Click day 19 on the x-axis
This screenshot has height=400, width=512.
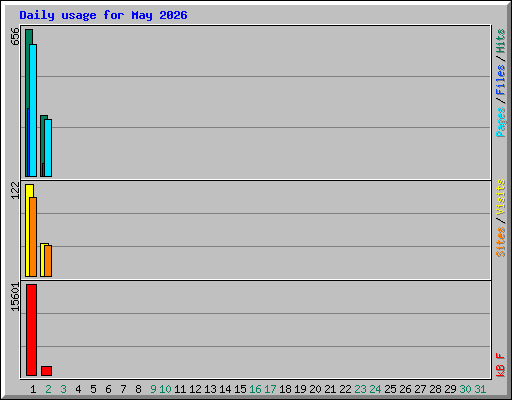point(300,389)
